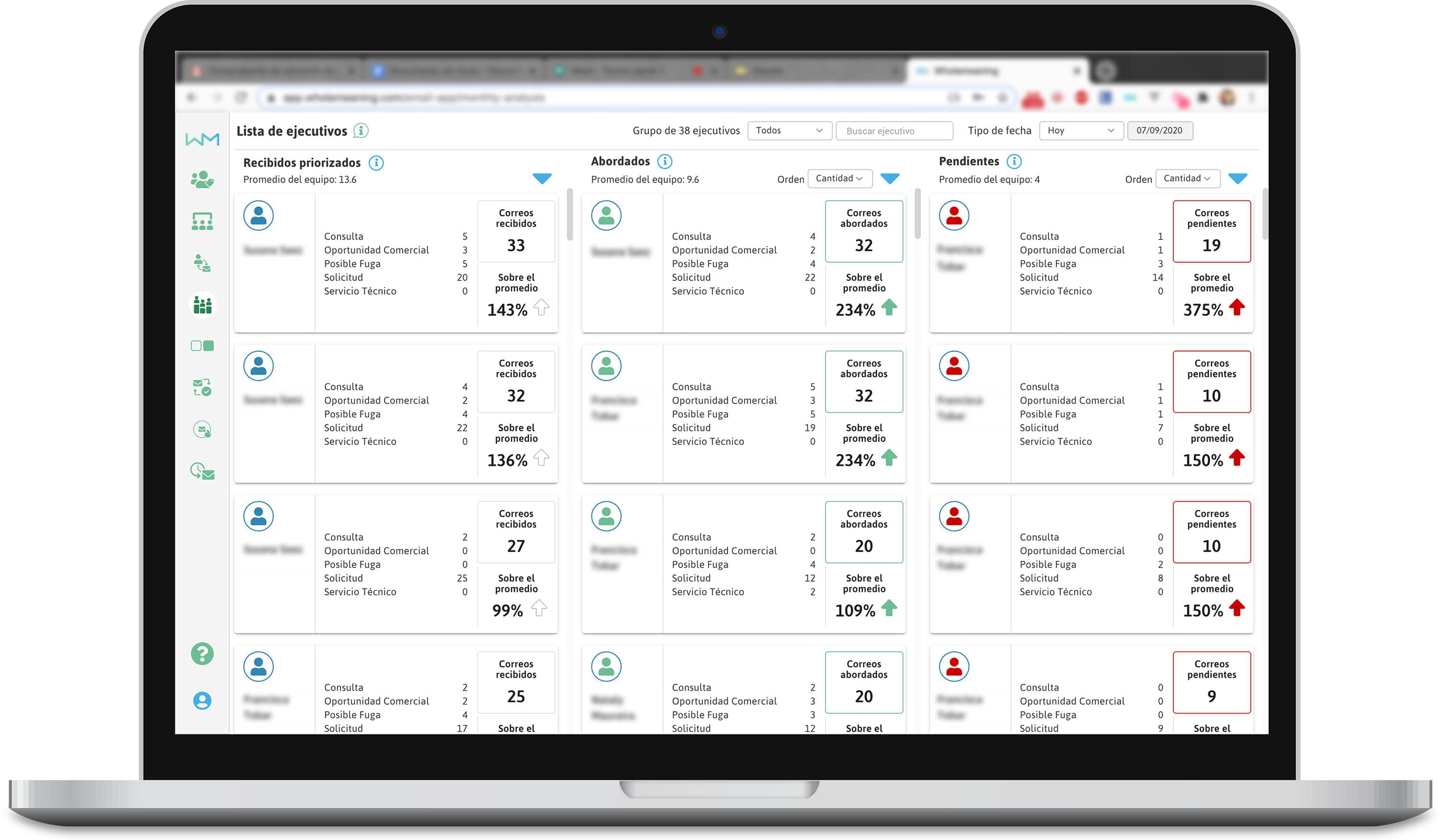Viewport: 1439px width, 840px height.
Task: Click info icon beside Pendientes
Action: tap(1014, 162)
